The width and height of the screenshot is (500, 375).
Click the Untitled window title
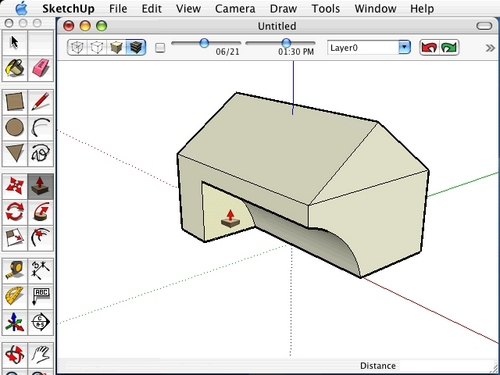[x=277, y=26]
